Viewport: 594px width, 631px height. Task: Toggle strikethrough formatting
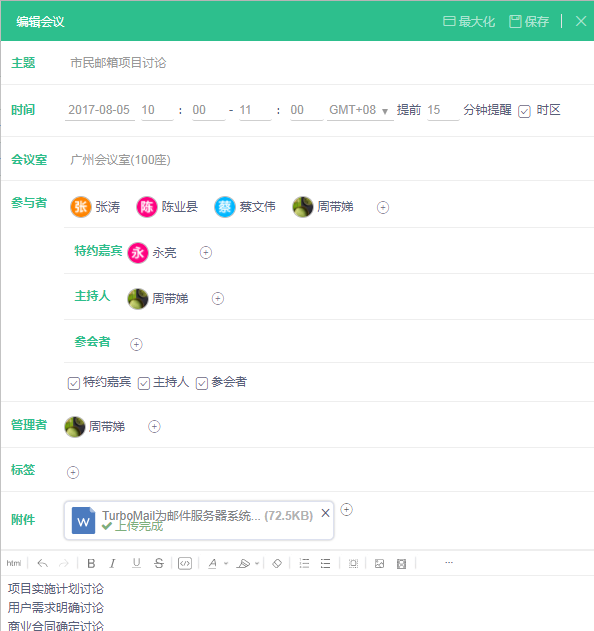[x=159, y=563]
